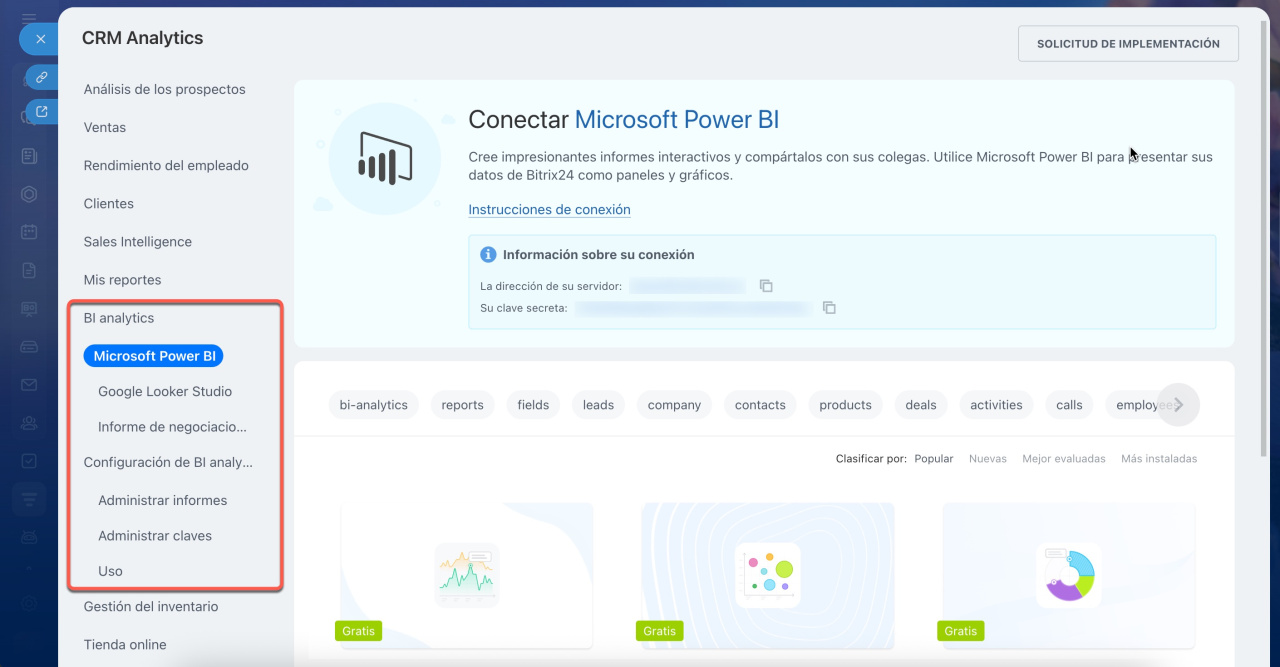Click the blue info icon beside Información sobre su conexión
The height and width of the screenshot is (667, 1280).
tap(488, 255)
